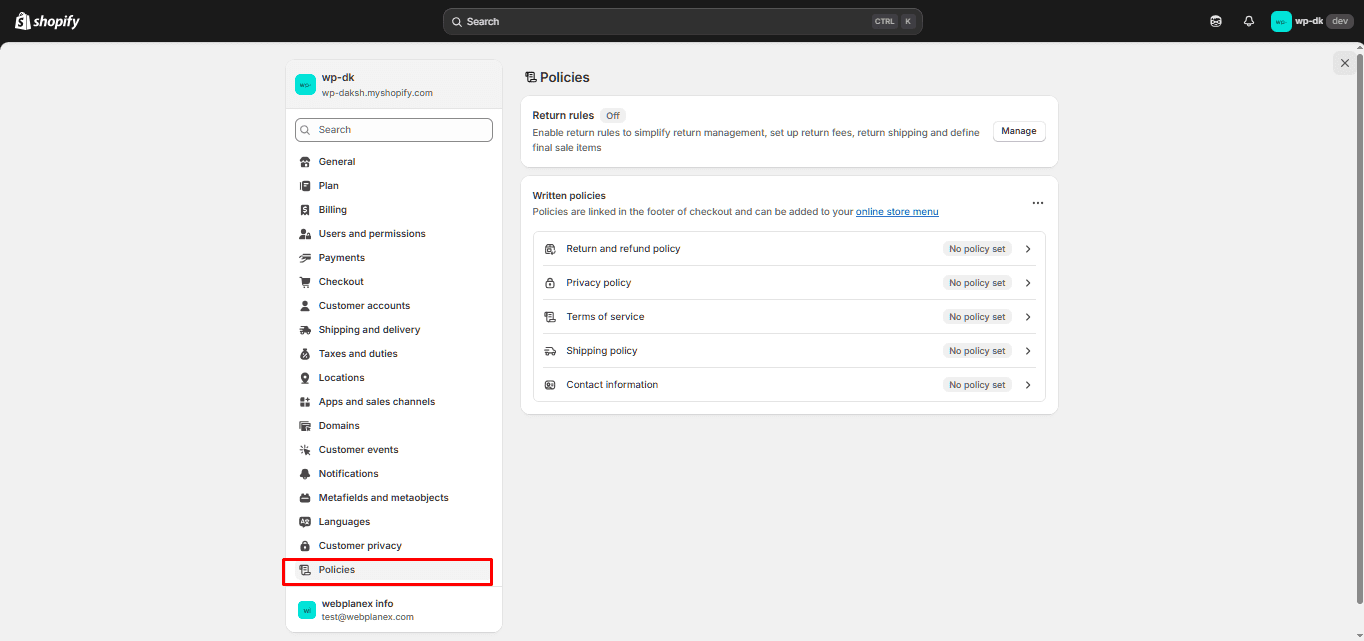Viewport: 1364px width, 641px height.
Task: Click the wp-dk teal store thumbnail in sidebar
Action: coord(305,84)
